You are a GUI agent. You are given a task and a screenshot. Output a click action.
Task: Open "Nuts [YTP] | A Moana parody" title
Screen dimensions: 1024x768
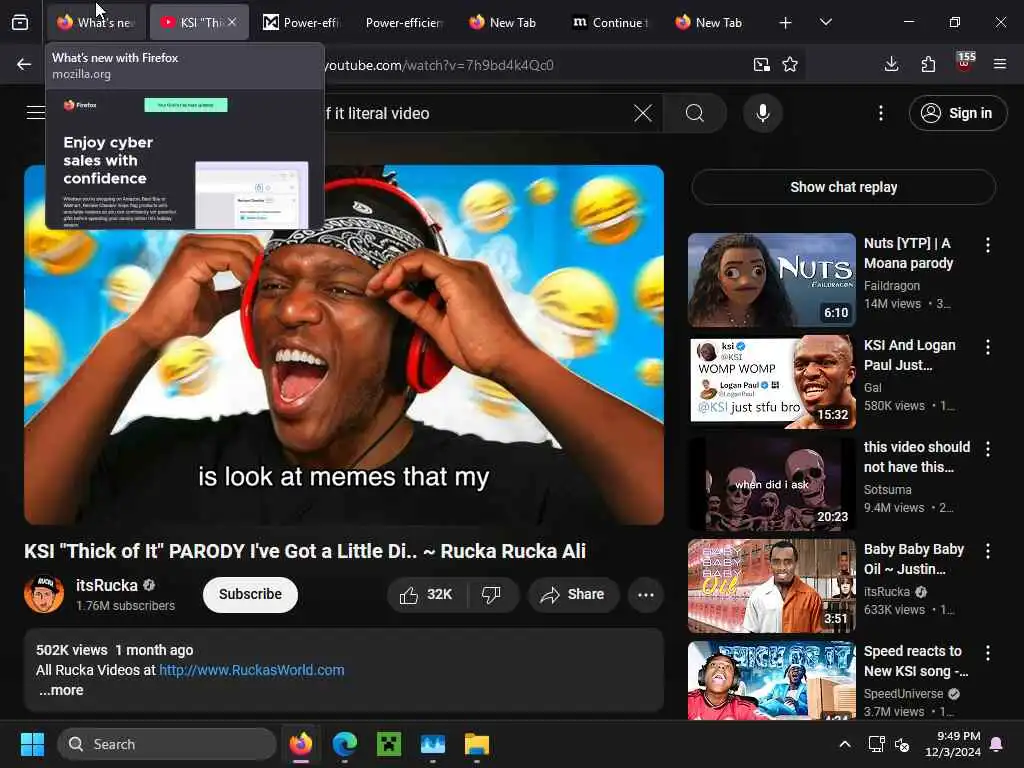coord(908,253)
